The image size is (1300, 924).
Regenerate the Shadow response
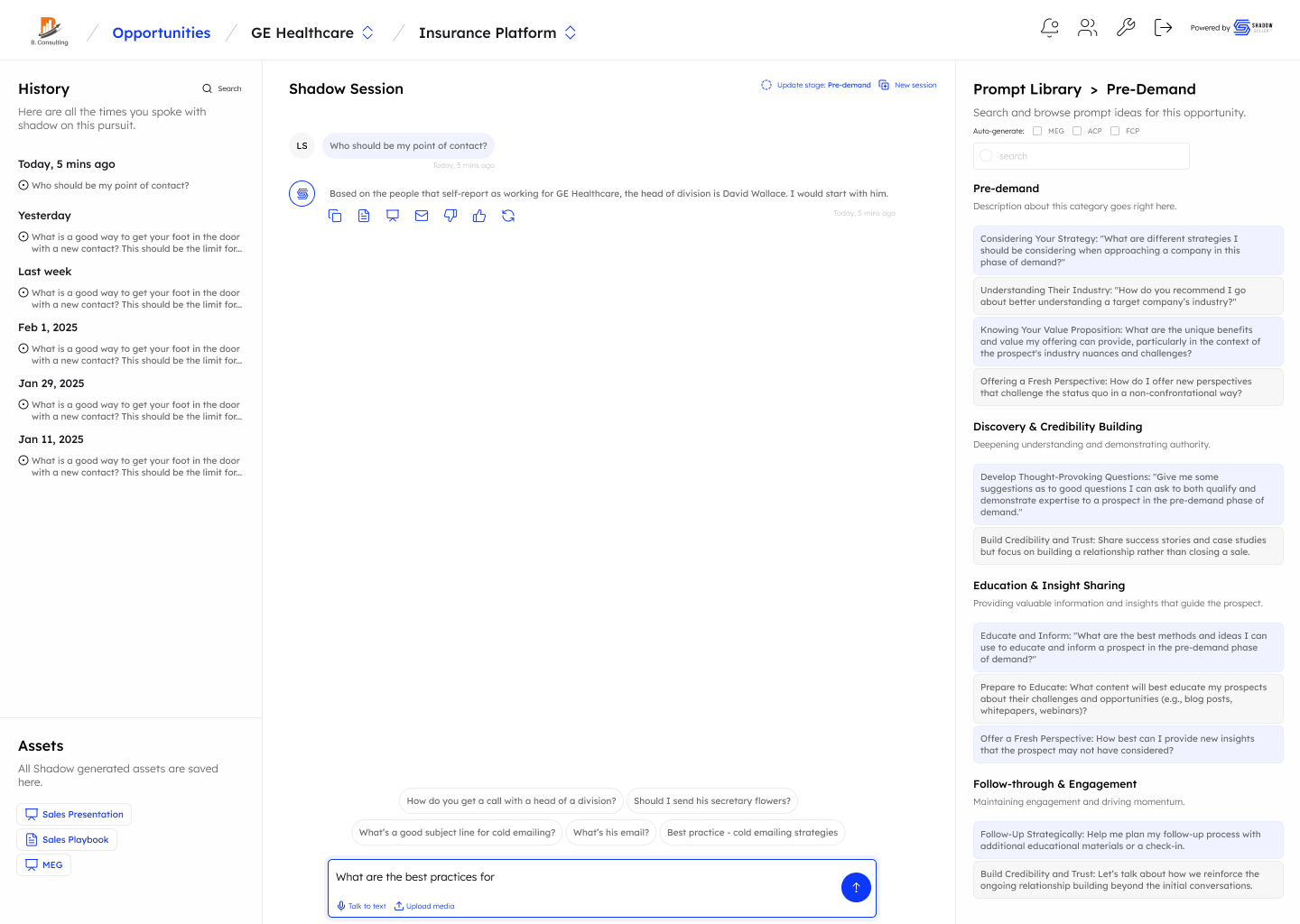pos(508,216)
